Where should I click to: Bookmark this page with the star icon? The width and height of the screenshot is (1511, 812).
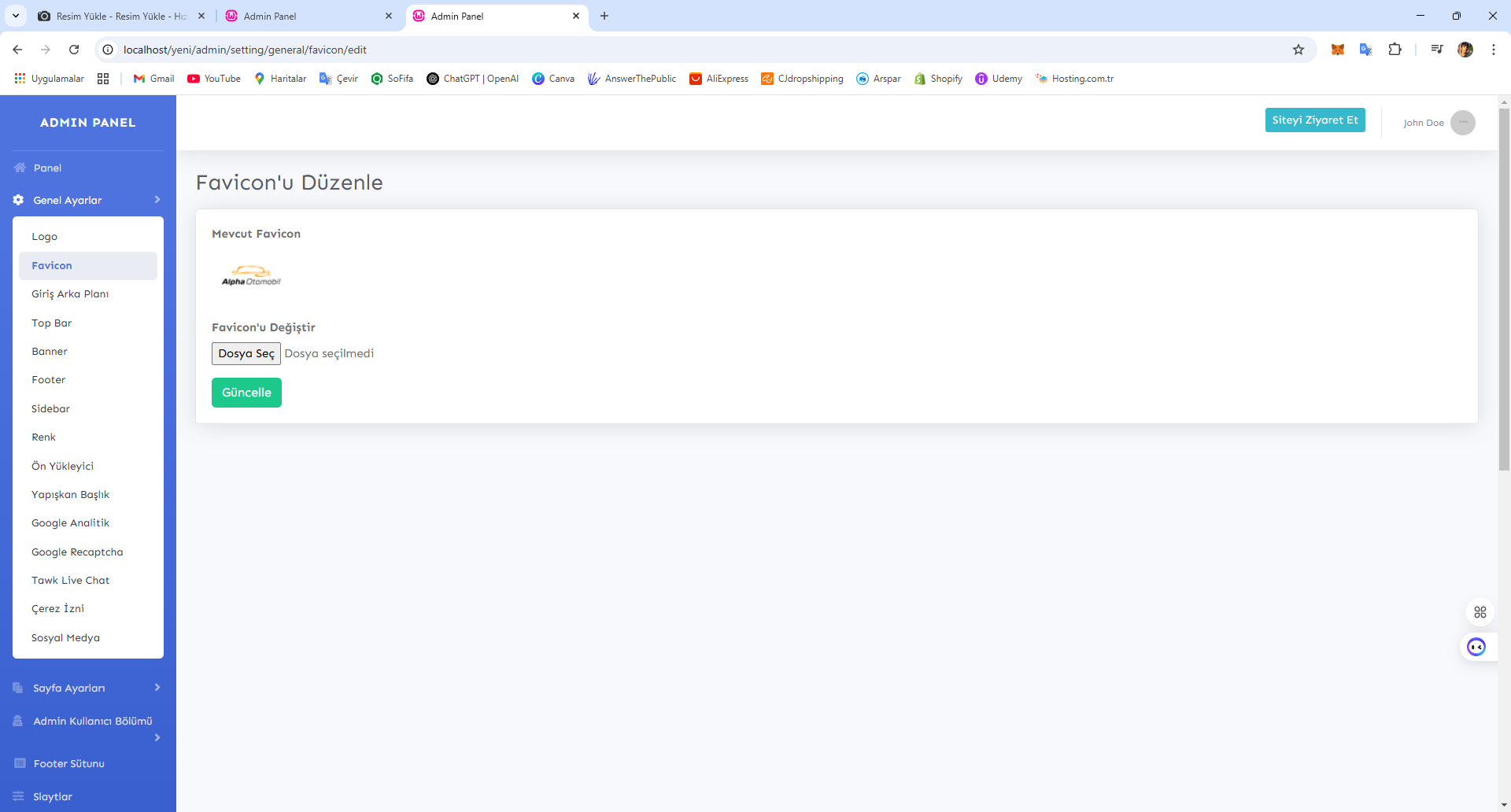tap(1298, 50)
